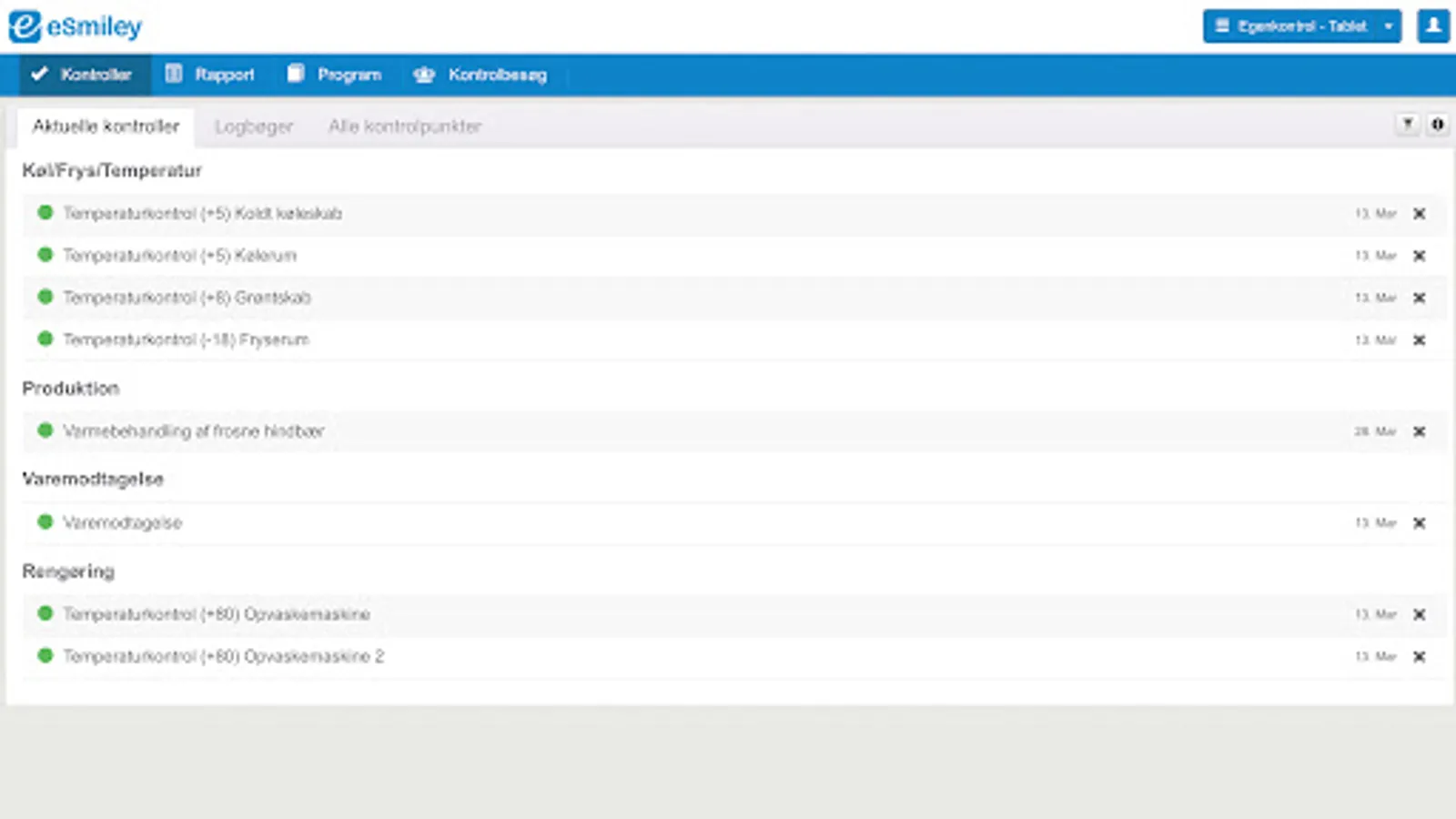
Task: Select the Aktuelle kontroller tab
Action: (106, 126)
